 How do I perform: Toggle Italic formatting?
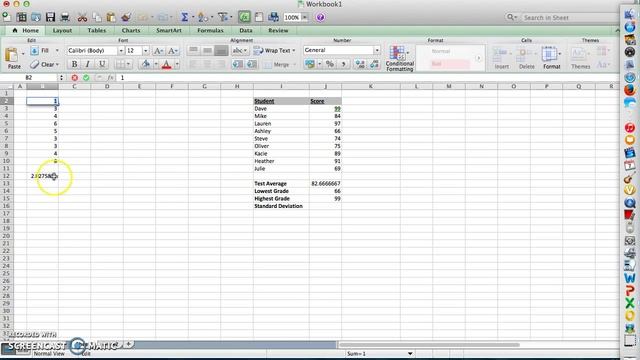[87, 64]
